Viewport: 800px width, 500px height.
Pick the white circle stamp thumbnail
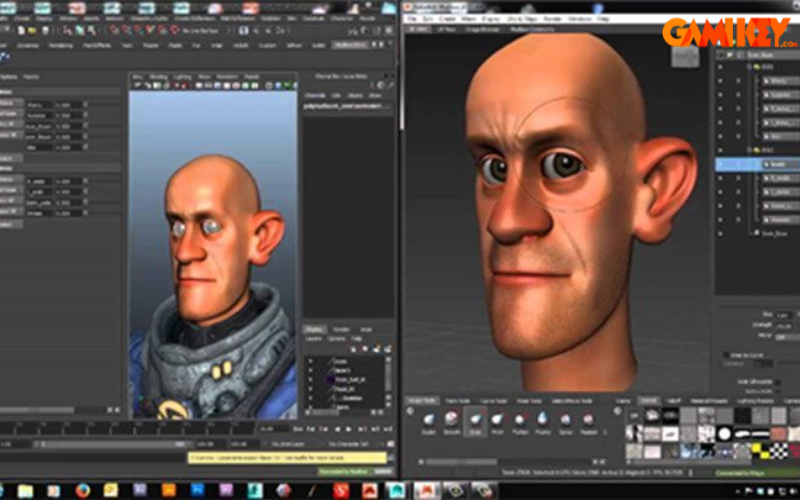[x=724, y=434]
